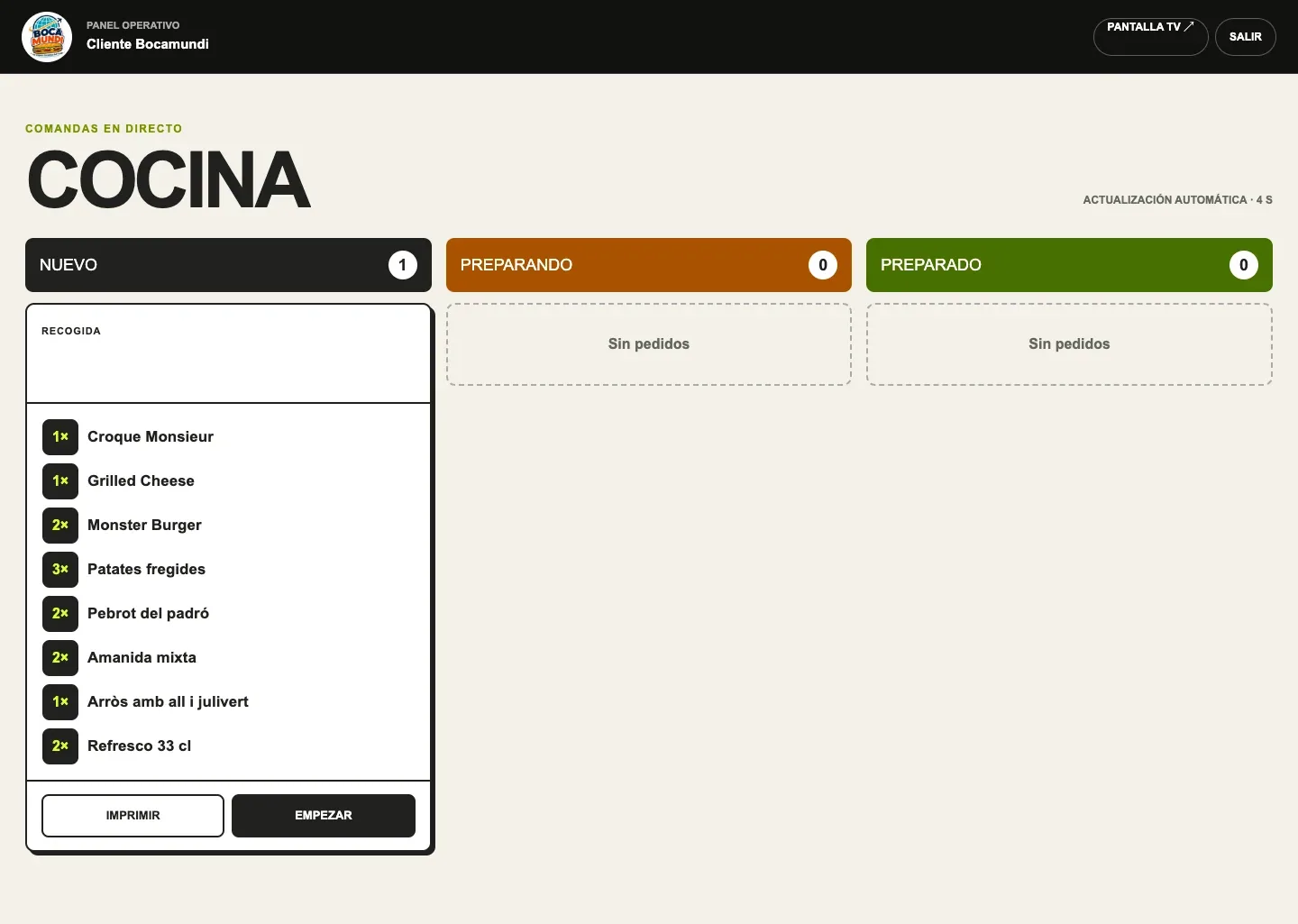Viewport: 1298px width, 924px height.
Task: Click the Patates fregides item
Action: pos(146,570)
